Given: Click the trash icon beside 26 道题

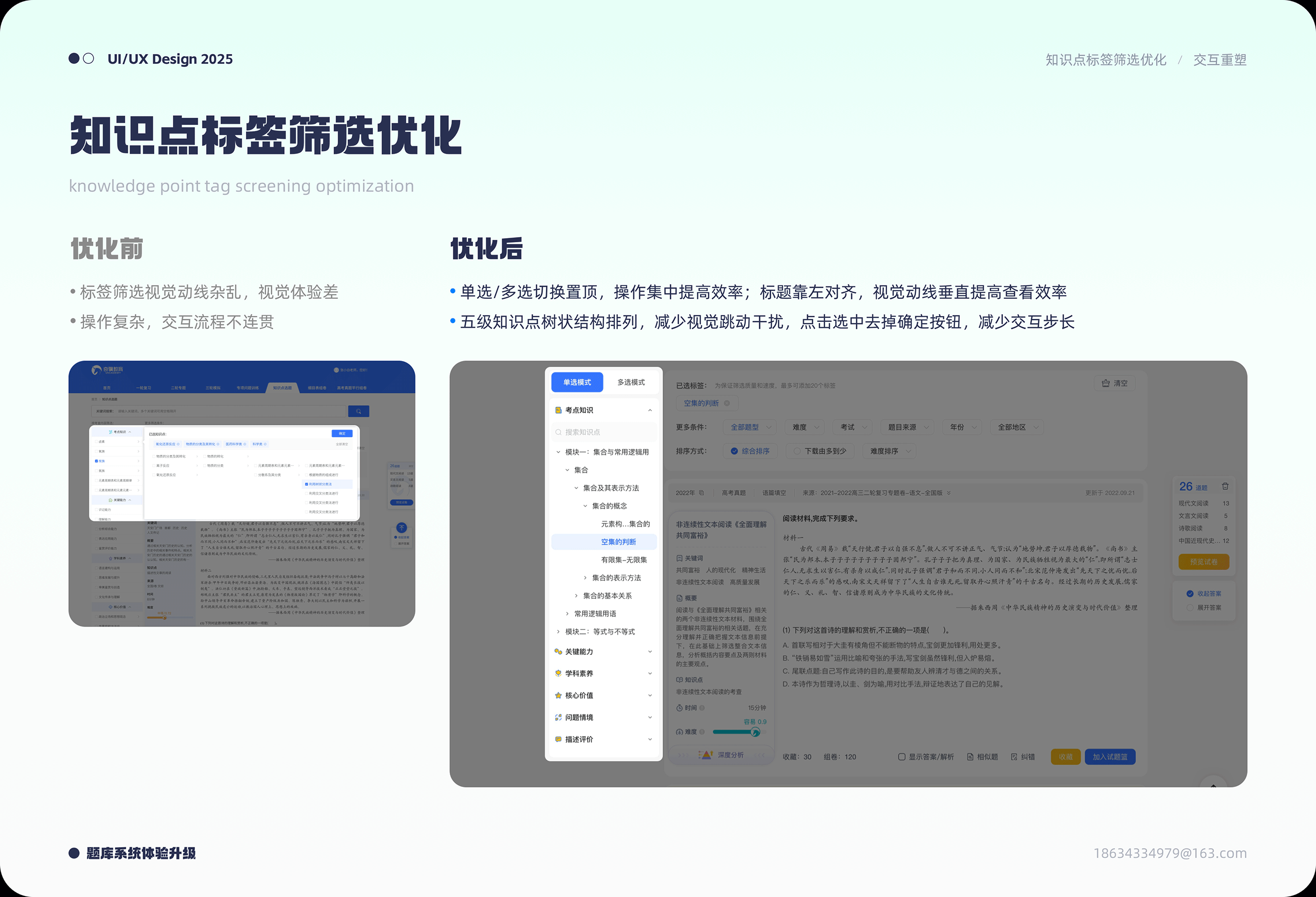Looking at the screenshot, I should point(1225,486).
